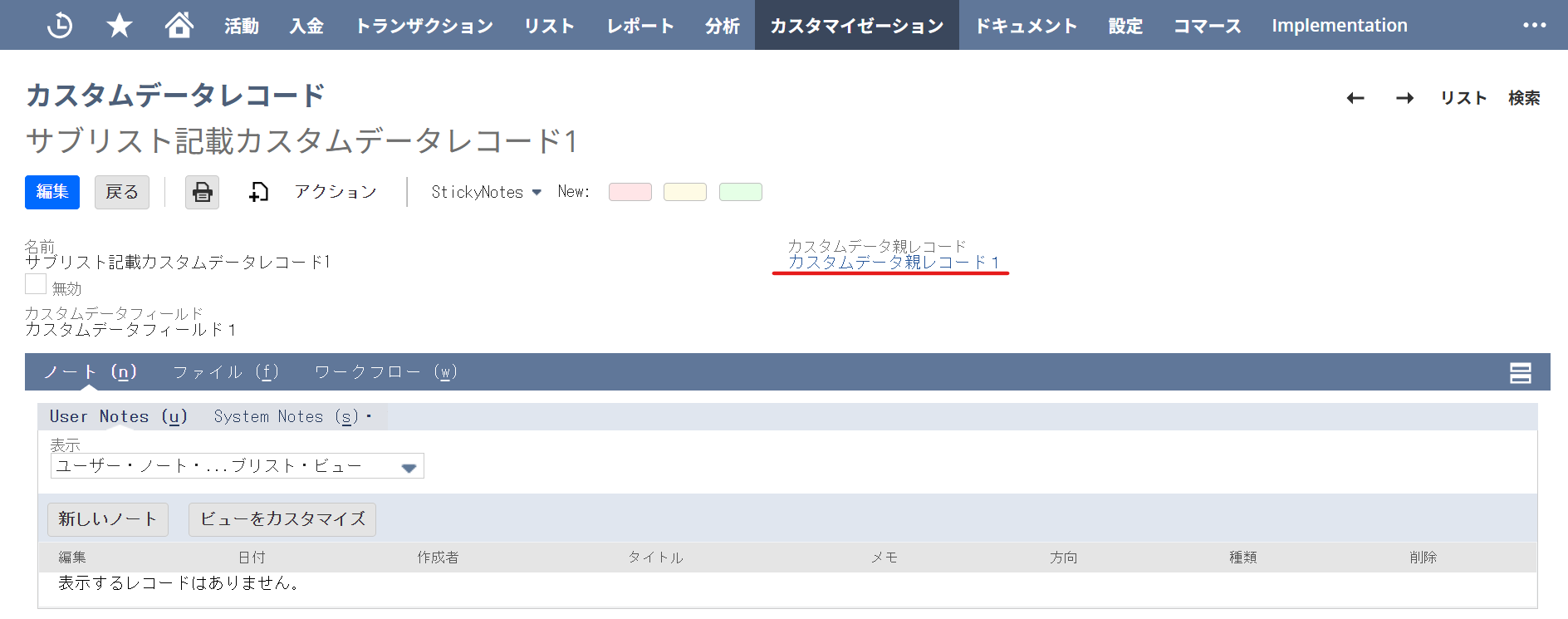Click the 戻る button

click(122, 192)
